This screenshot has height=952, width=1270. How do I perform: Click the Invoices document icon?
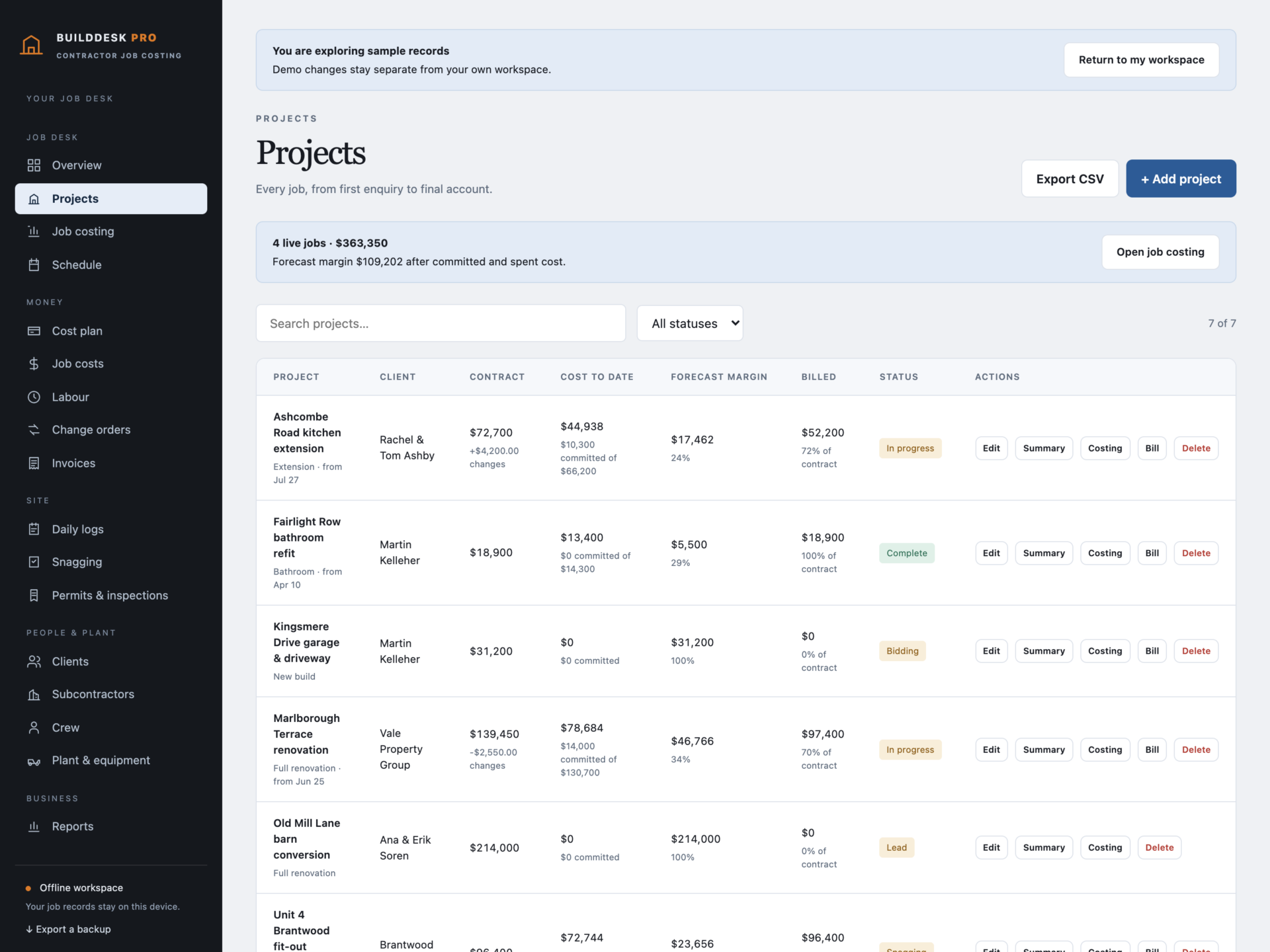tap(34, 463)
